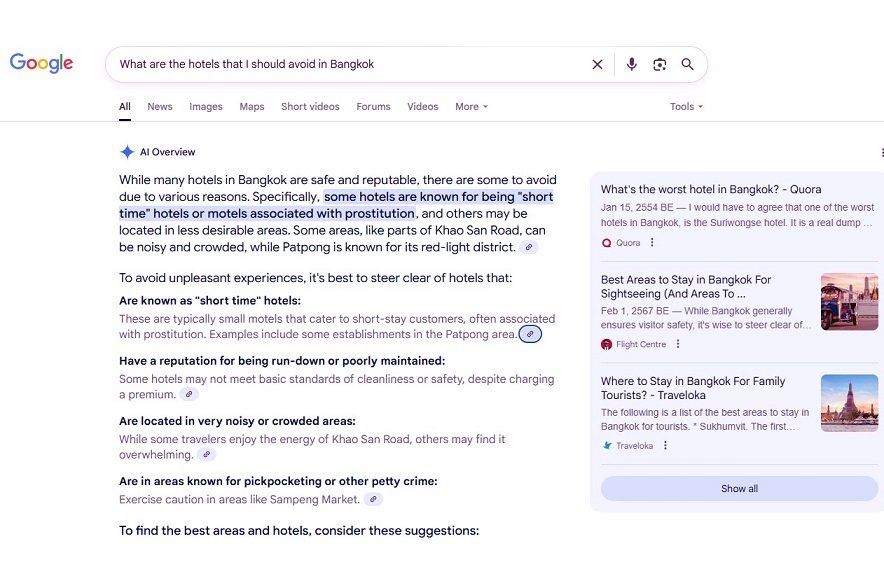Click the magnifying glass search icon
This screenshot has height=574, width=884.
click(x=687, y=64)
